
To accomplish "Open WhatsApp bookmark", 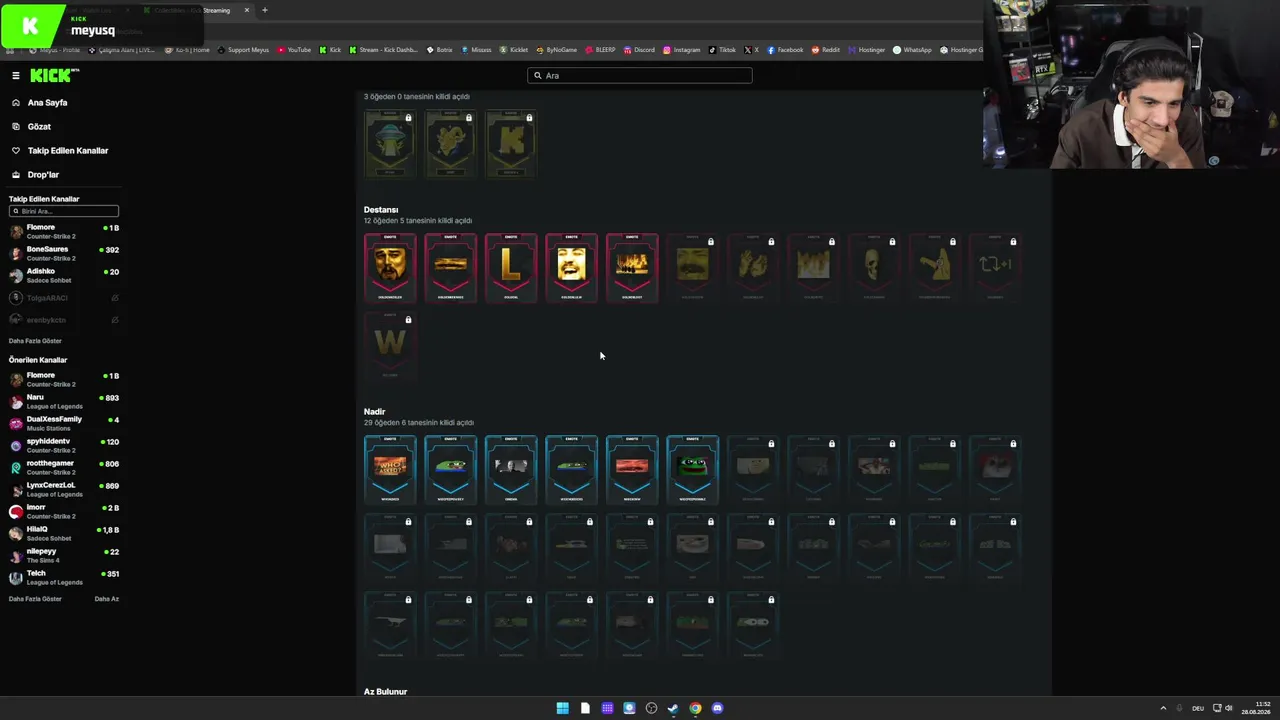I will tap(912, 50).
